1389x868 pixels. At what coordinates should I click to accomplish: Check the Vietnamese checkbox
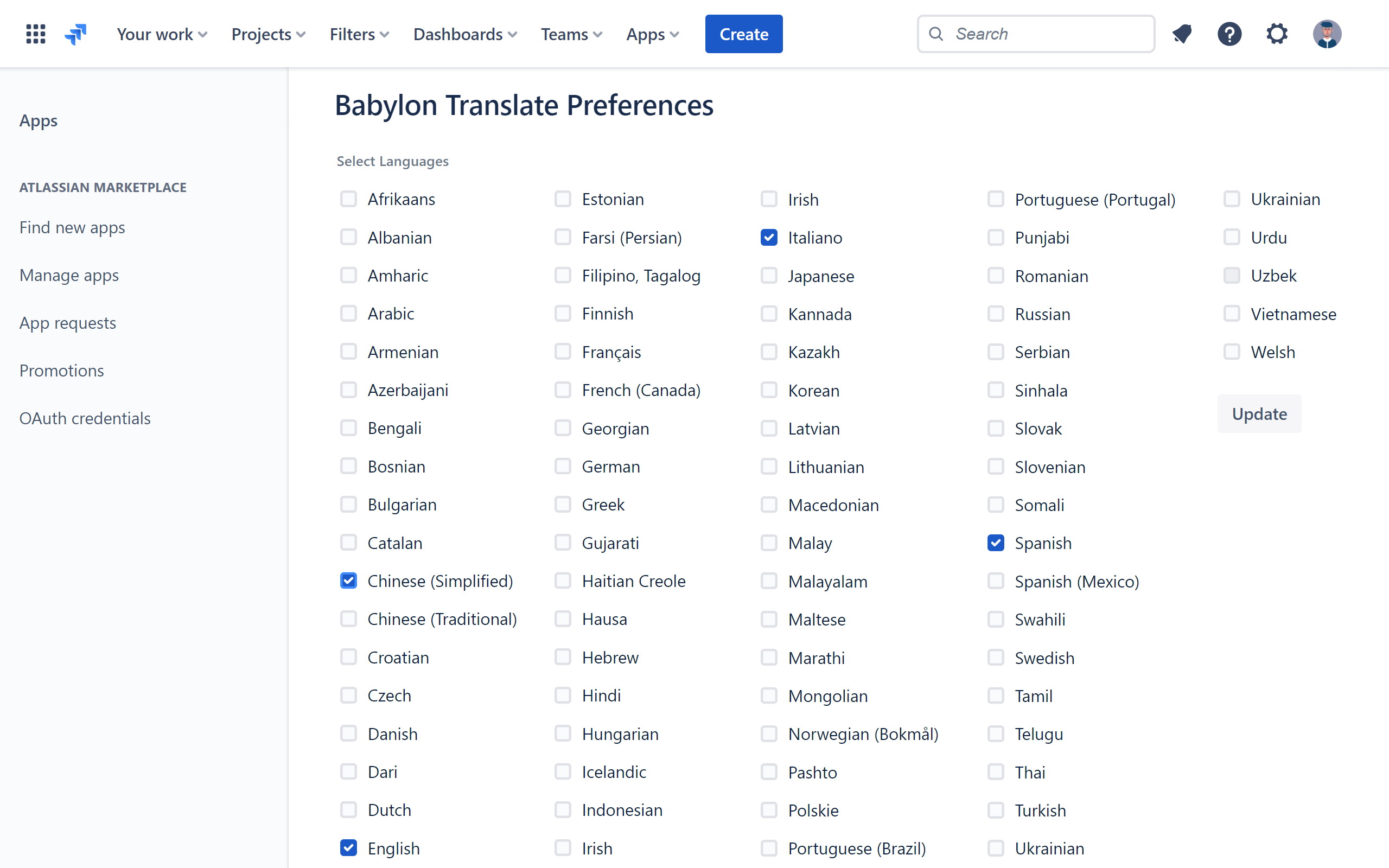1232,314
